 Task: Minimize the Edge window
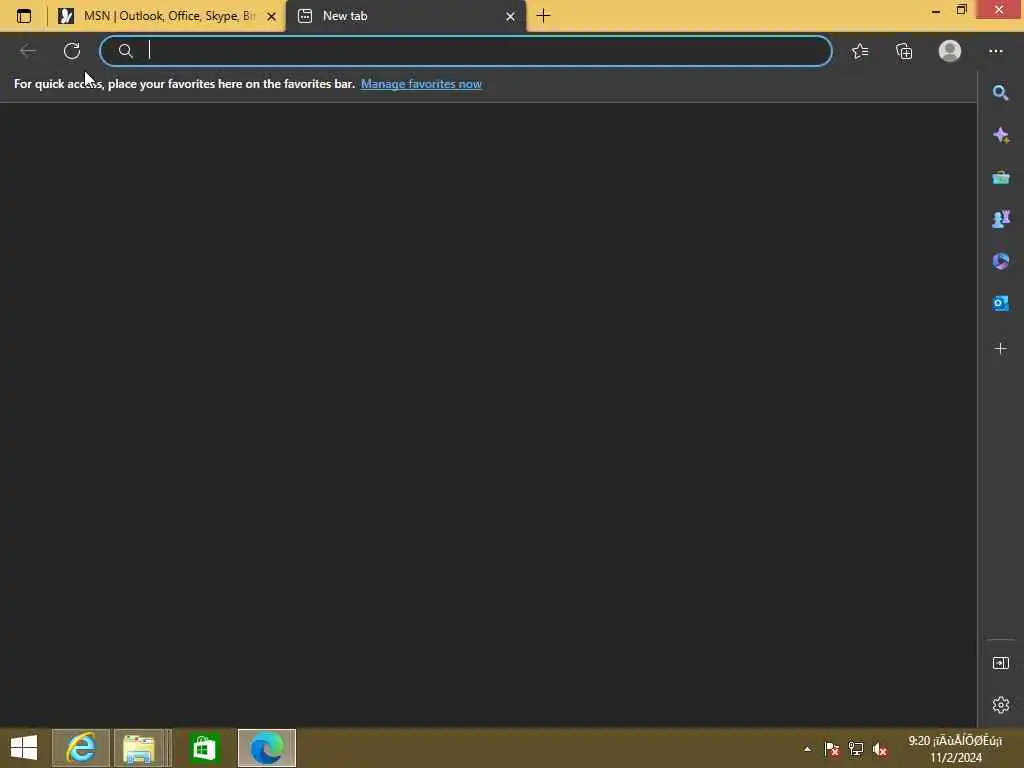[936, 10]
